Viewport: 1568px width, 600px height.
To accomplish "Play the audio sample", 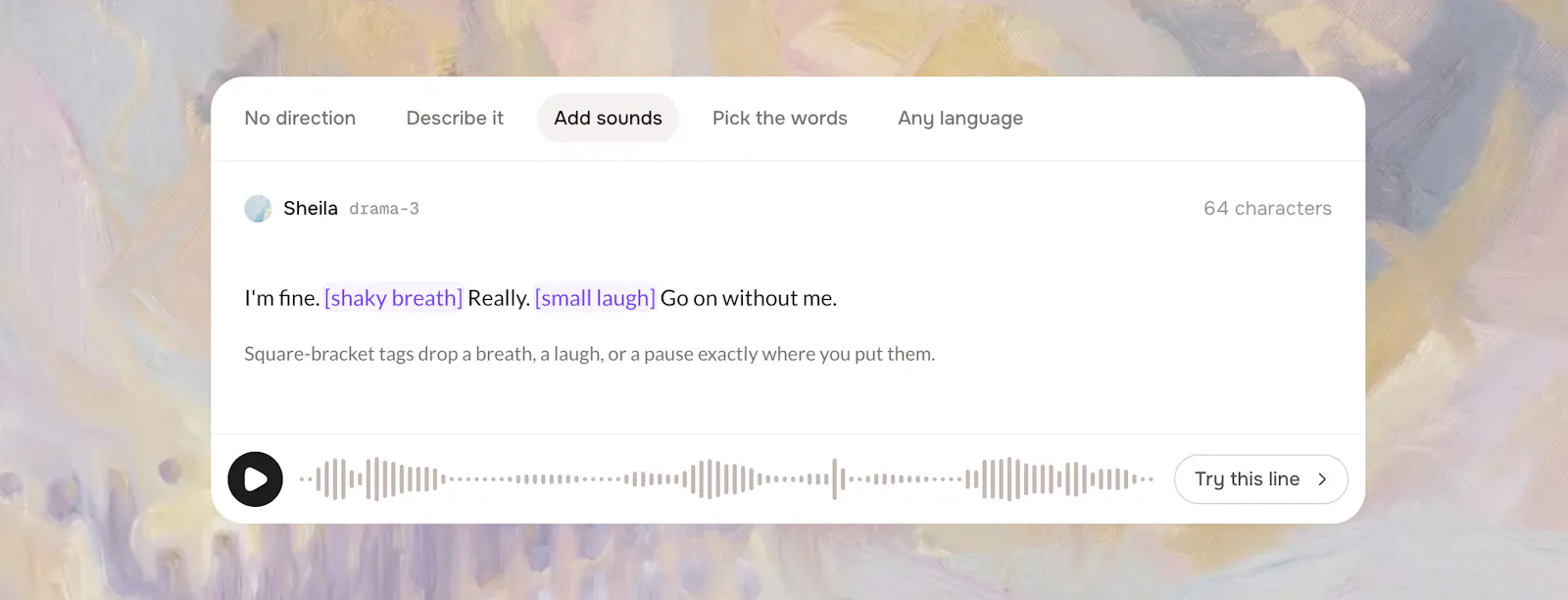I will [256, 479].
